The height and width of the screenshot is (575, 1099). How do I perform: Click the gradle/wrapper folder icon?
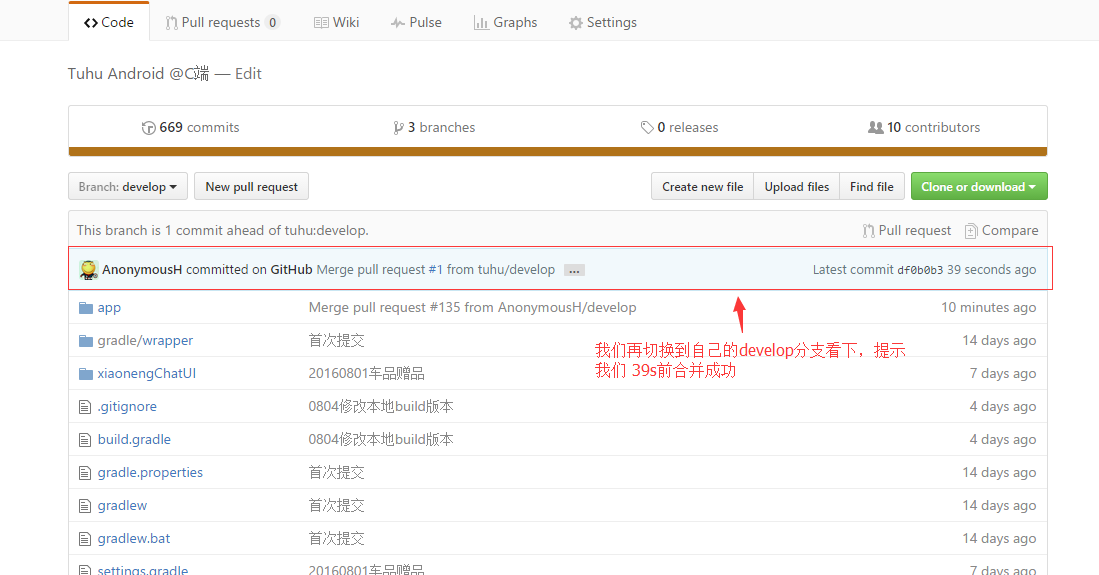click(86, 341)
